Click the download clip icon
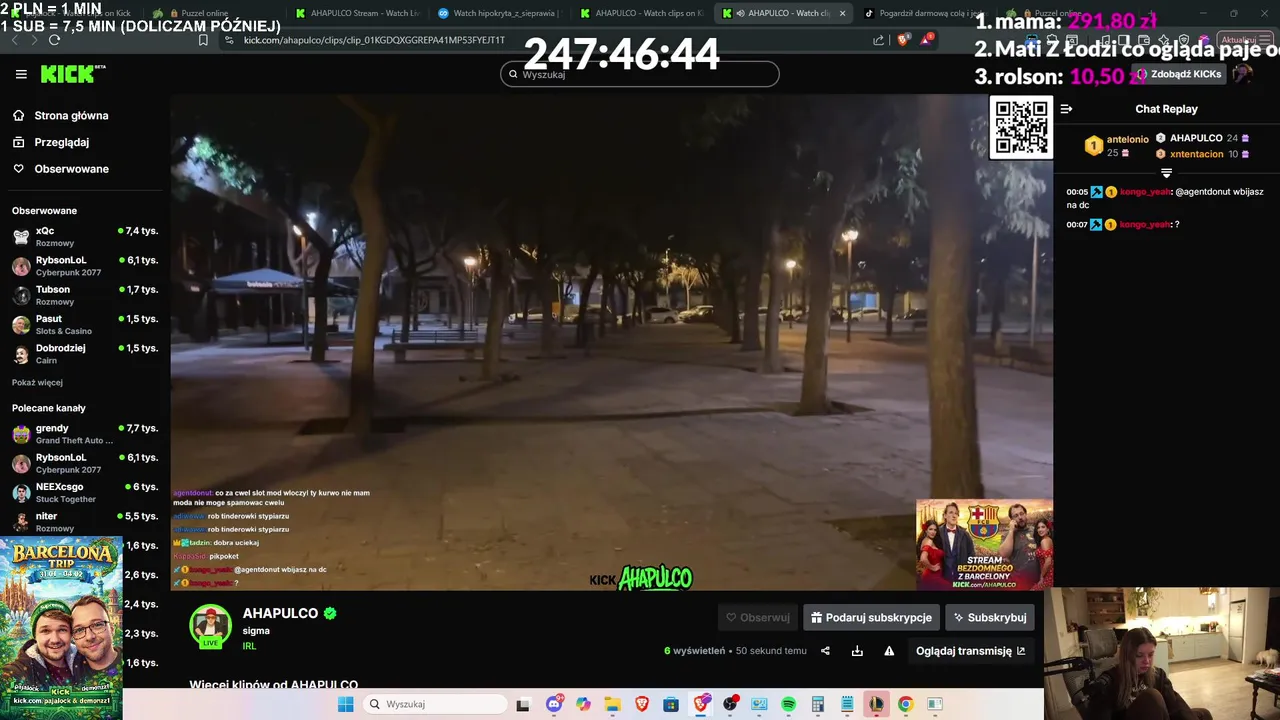Screen dimensions: 1280x720 (x=857, y=651)
